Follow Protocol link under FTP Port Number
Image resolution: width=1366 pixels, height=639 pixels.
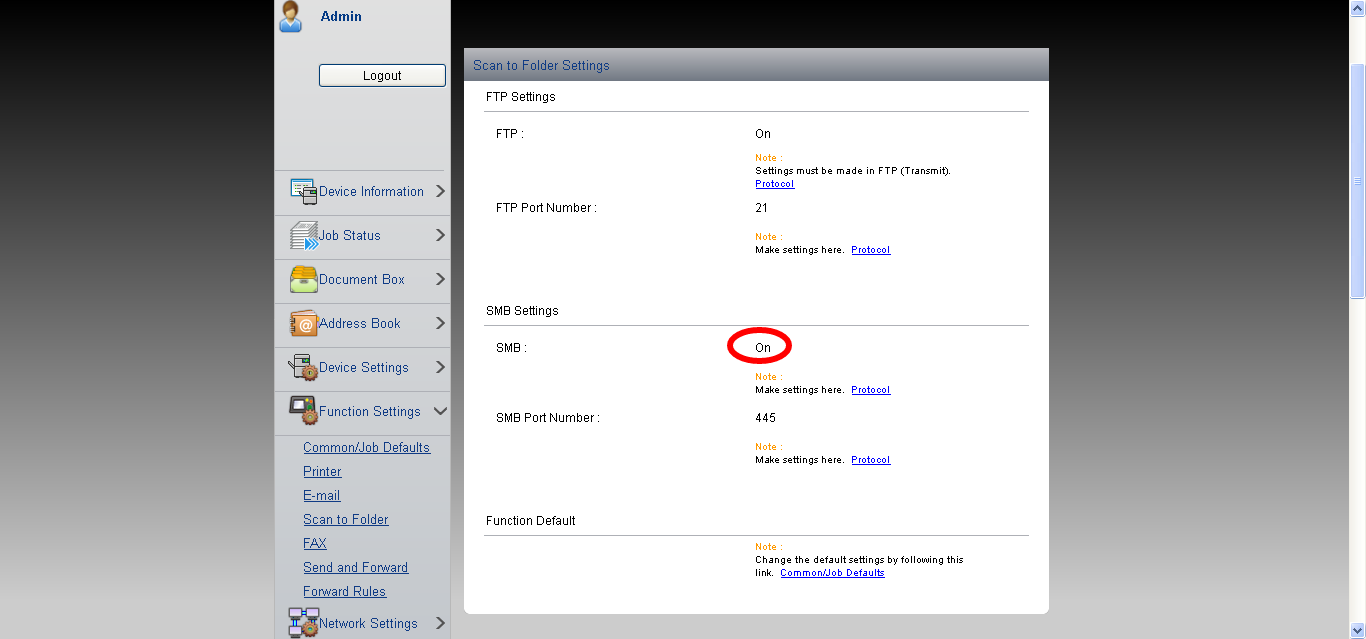pyautogui.click(x=871, y=250)
